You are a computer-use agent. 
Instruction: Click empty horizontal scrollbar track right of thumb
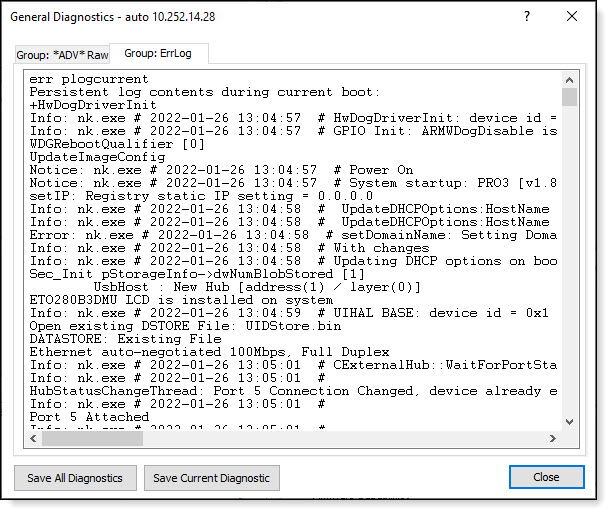click(x=343, y=438)
